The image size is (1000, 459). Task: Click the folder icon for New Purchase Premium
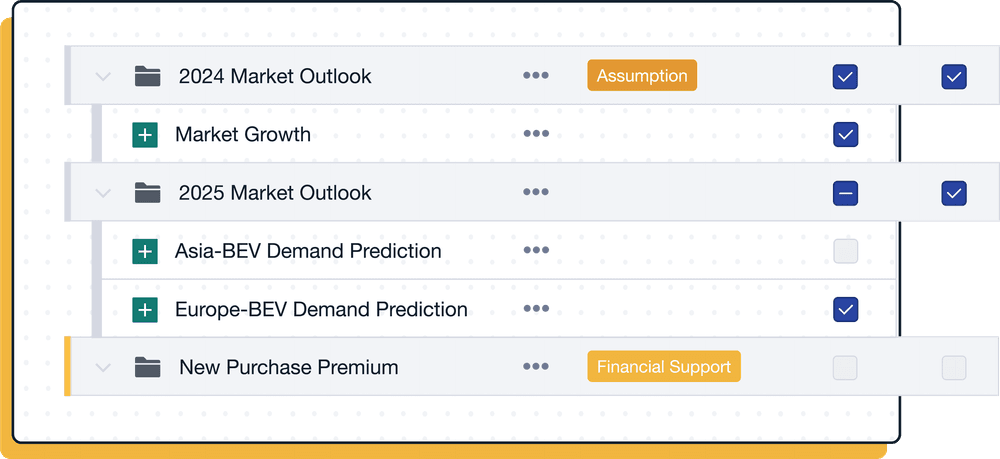point(148,367)
